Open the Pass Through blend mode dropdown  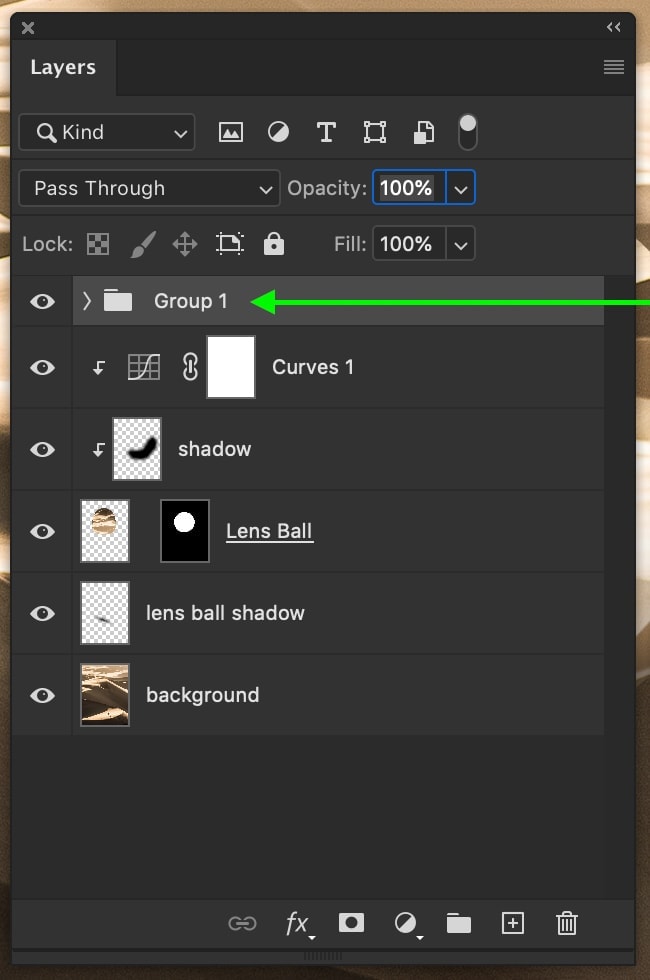click(x=149, y=188)
